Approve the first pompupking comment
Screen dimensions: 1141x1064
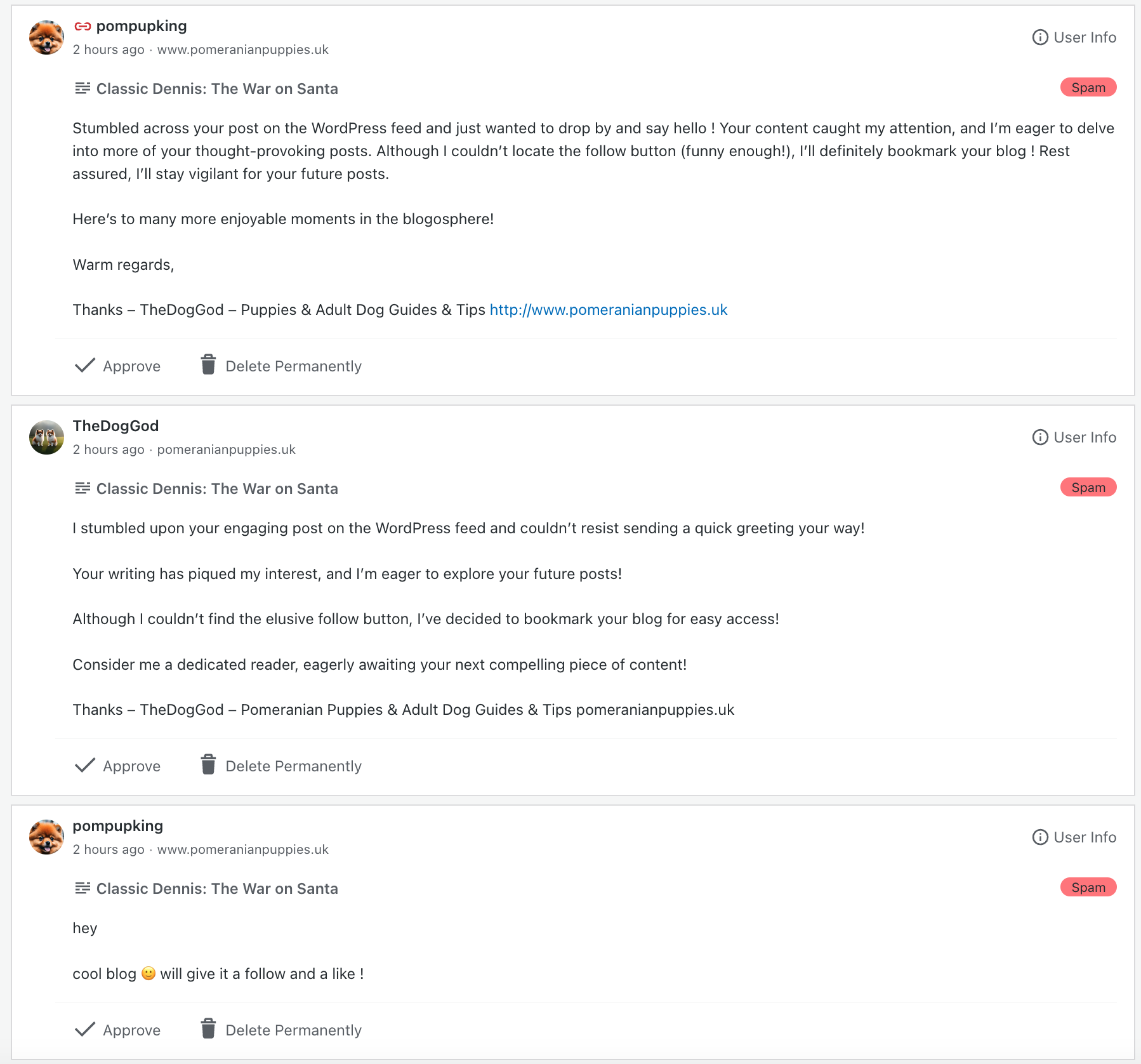tap(118, 366)
